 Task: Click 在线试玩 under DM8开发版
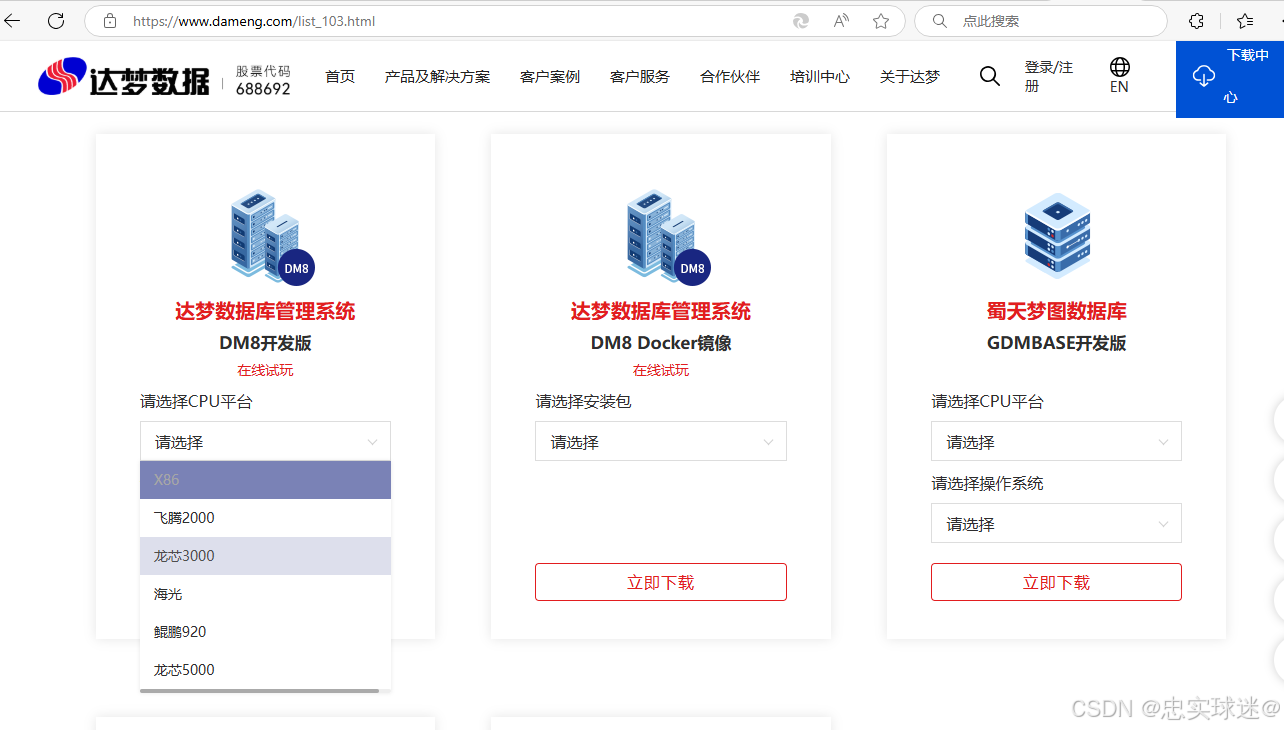tap(265, 370)
